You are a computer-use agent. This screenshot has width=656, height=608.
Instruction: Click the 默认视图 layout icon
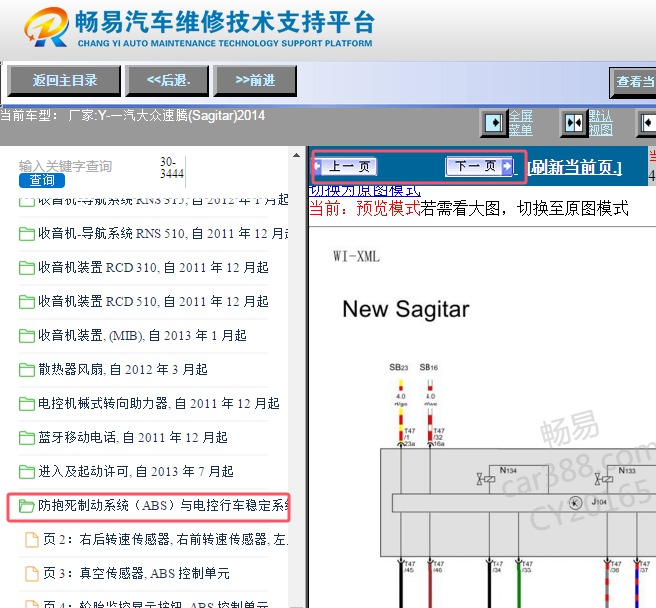pos(574,123)
